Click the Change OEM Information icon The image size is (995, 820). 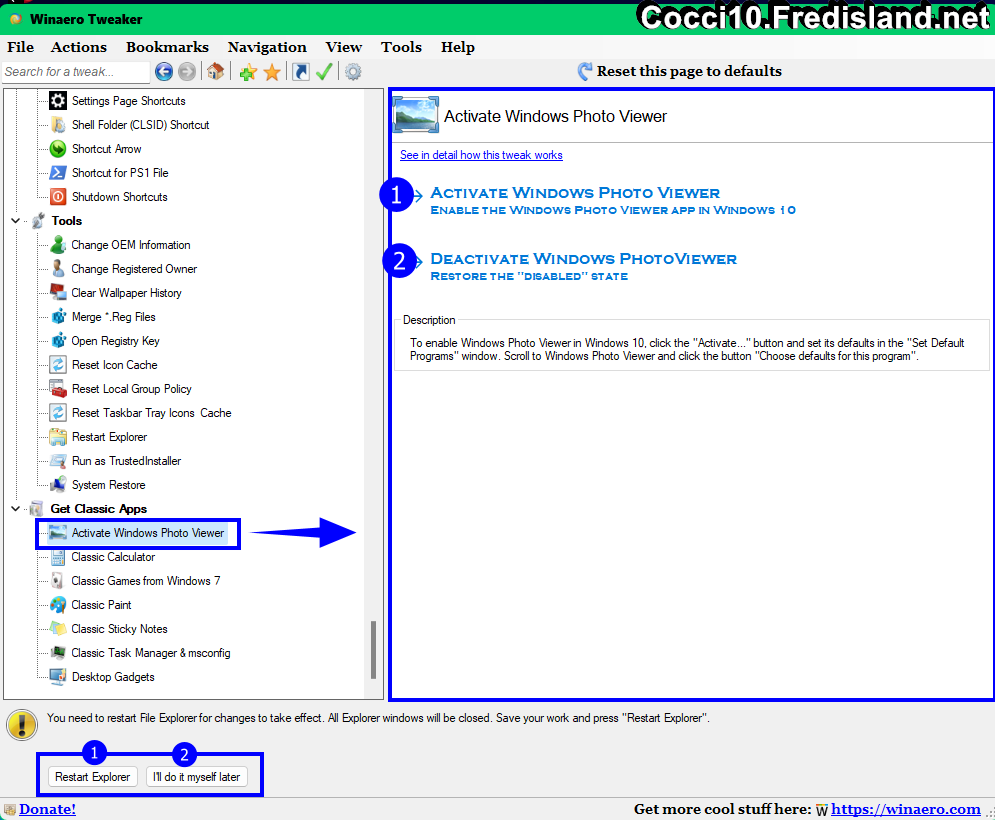pos(58,244)
